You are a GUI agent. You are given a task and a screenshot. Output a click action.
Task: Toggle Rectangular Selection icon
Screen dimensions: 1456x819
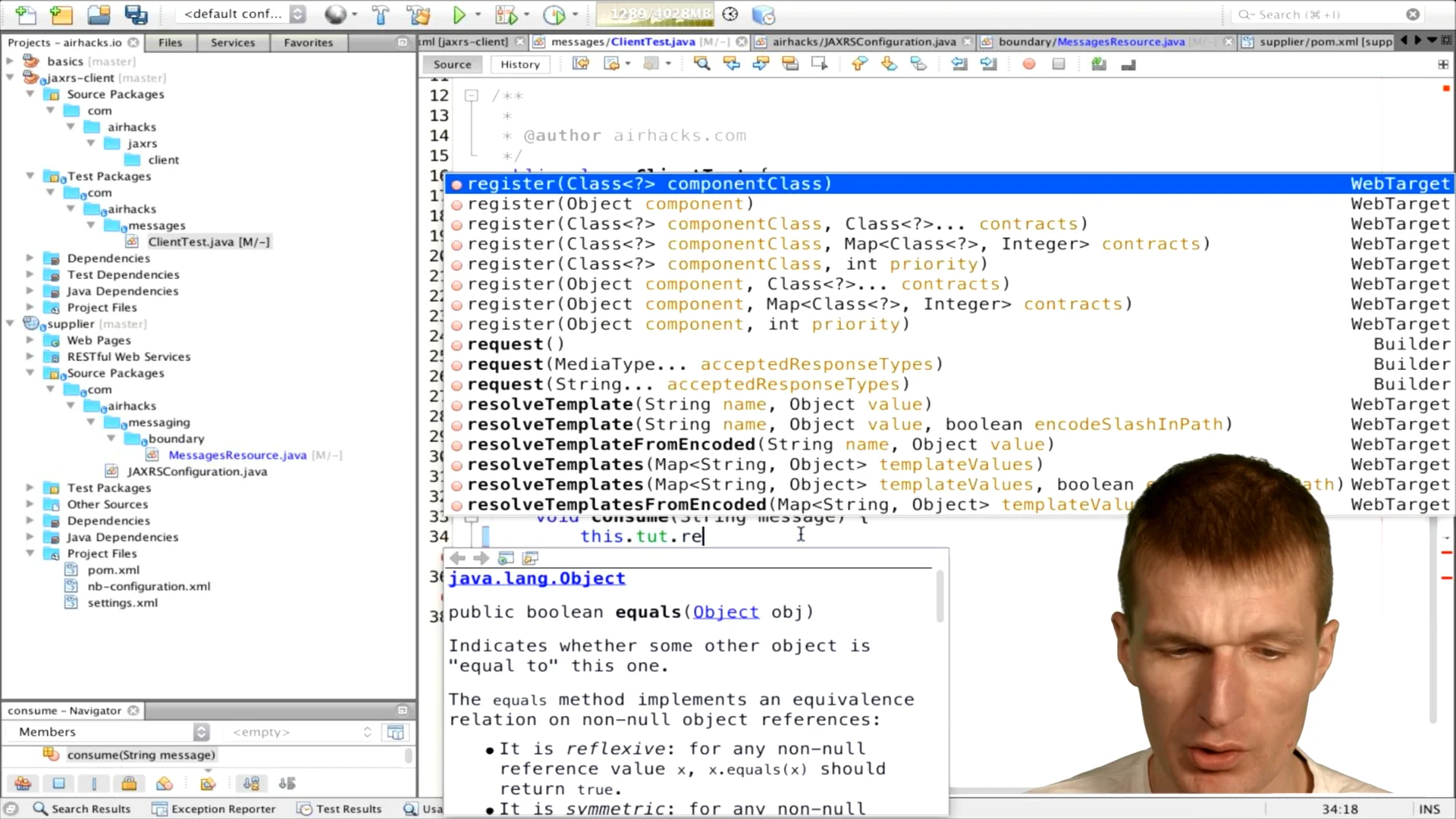point(819,64)
